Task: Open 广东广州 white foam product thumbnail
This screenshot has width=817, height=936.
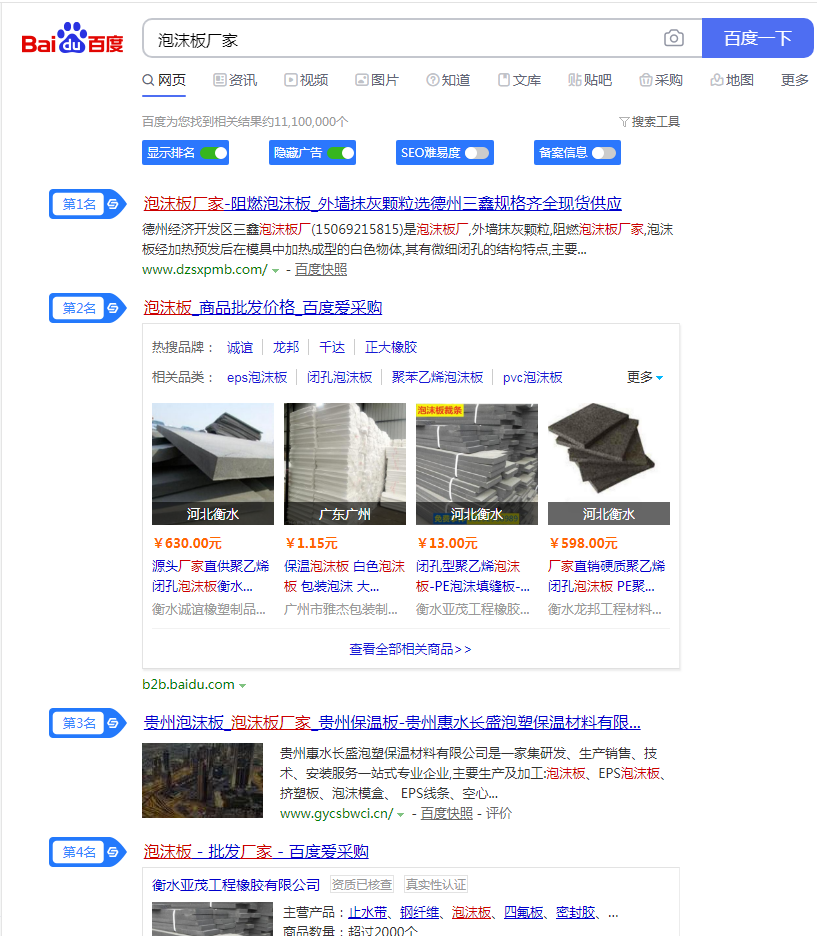Action: tap(345, 464)
